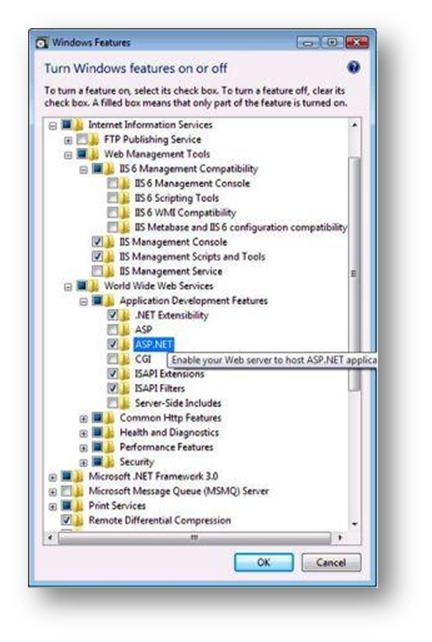
Task: Click folder icon beside Internet Information Services
Action: coord(78,125)
